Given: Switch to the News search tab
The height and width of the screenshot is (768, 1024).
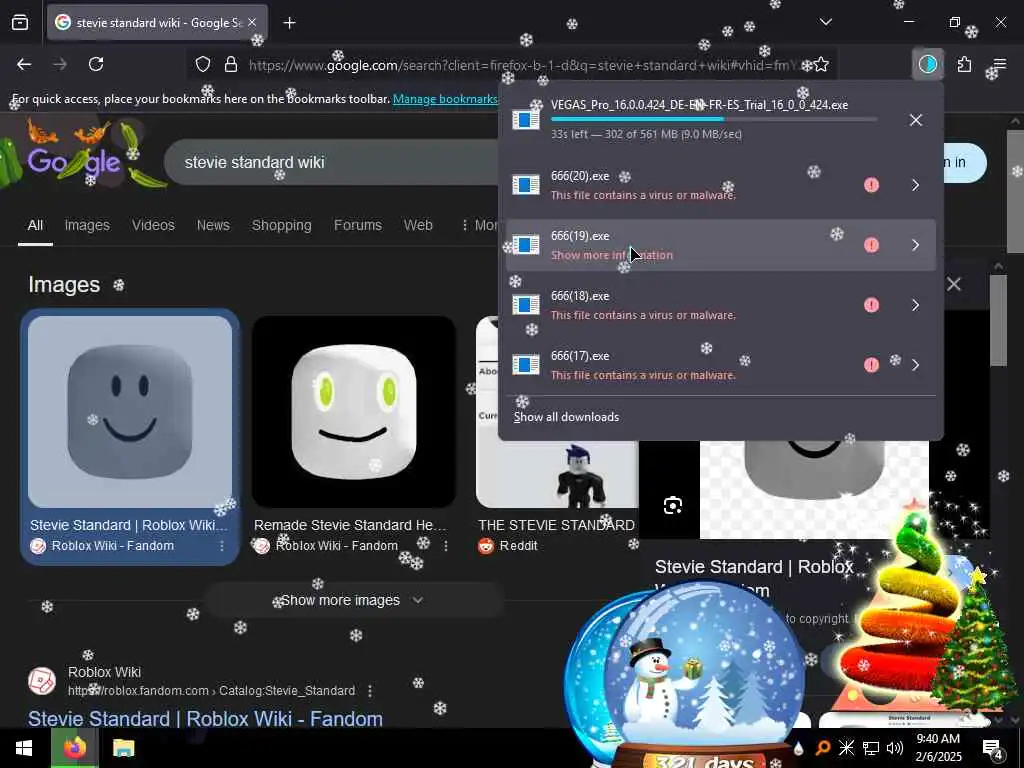Looking at the screenshot, I should [x=214, y=225].
